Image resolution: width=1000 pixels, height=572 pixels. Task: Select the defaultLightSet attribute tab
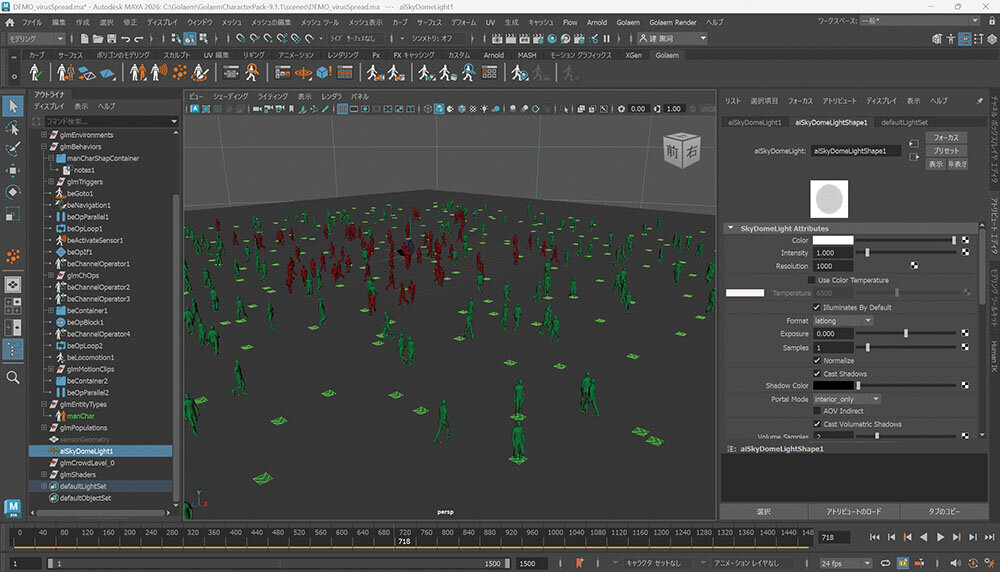pyautogui.click(x=904, y=122)
